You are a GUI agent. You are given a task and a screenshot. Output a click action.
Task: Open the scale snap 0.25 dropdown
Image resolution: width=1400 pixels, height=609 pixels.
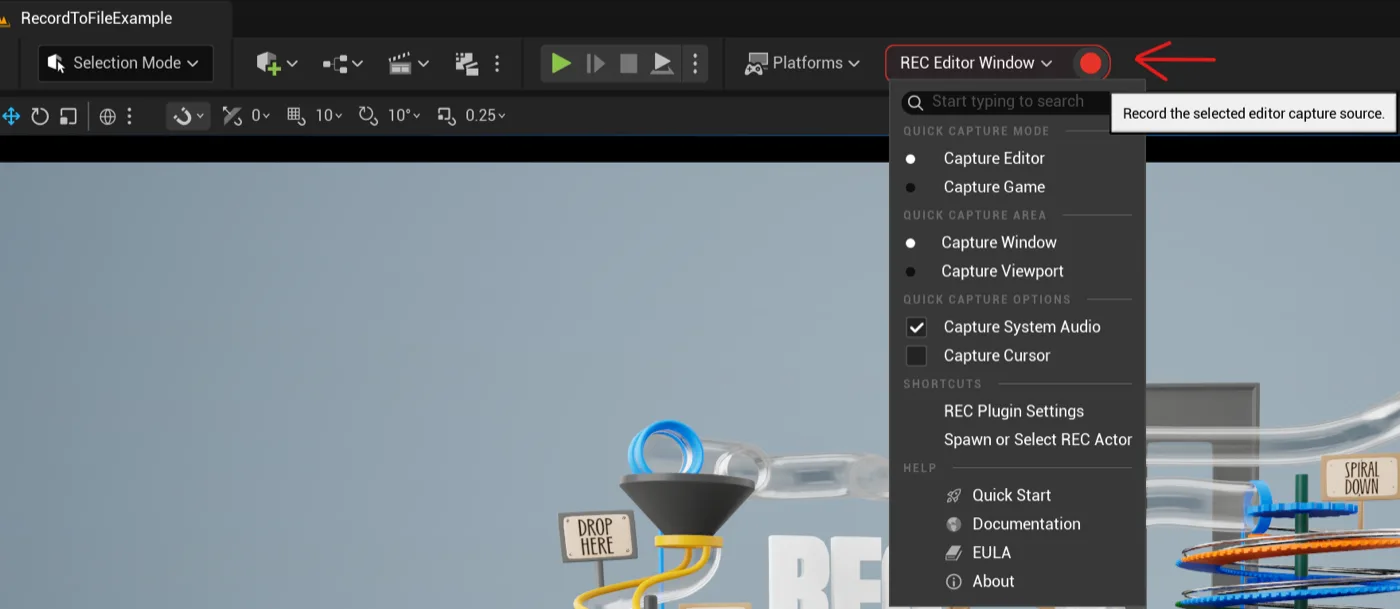(486, 116)
